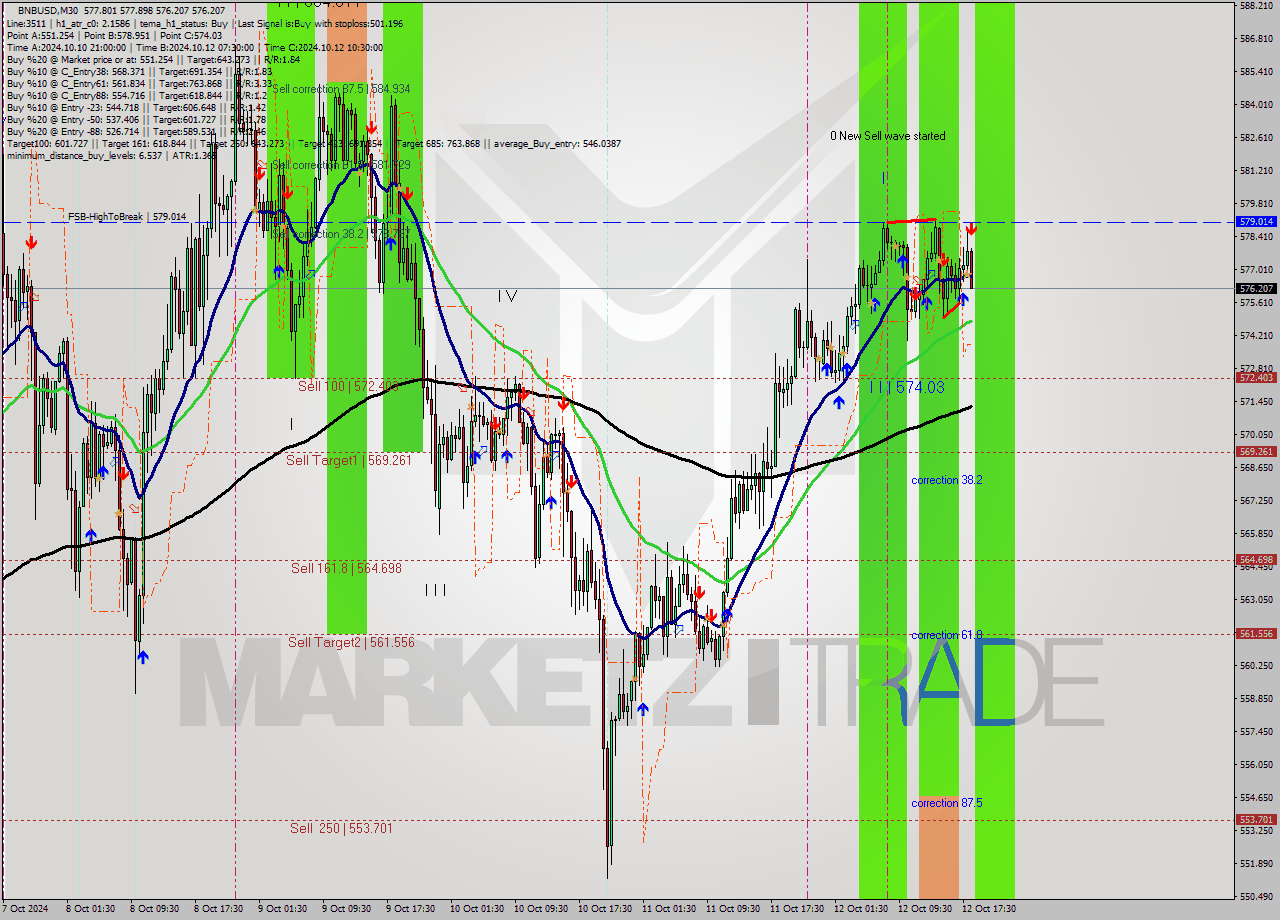Click the '8 Oct 09:30' time axis label
The image size is (1280, 920).
(x=155, y=909)
